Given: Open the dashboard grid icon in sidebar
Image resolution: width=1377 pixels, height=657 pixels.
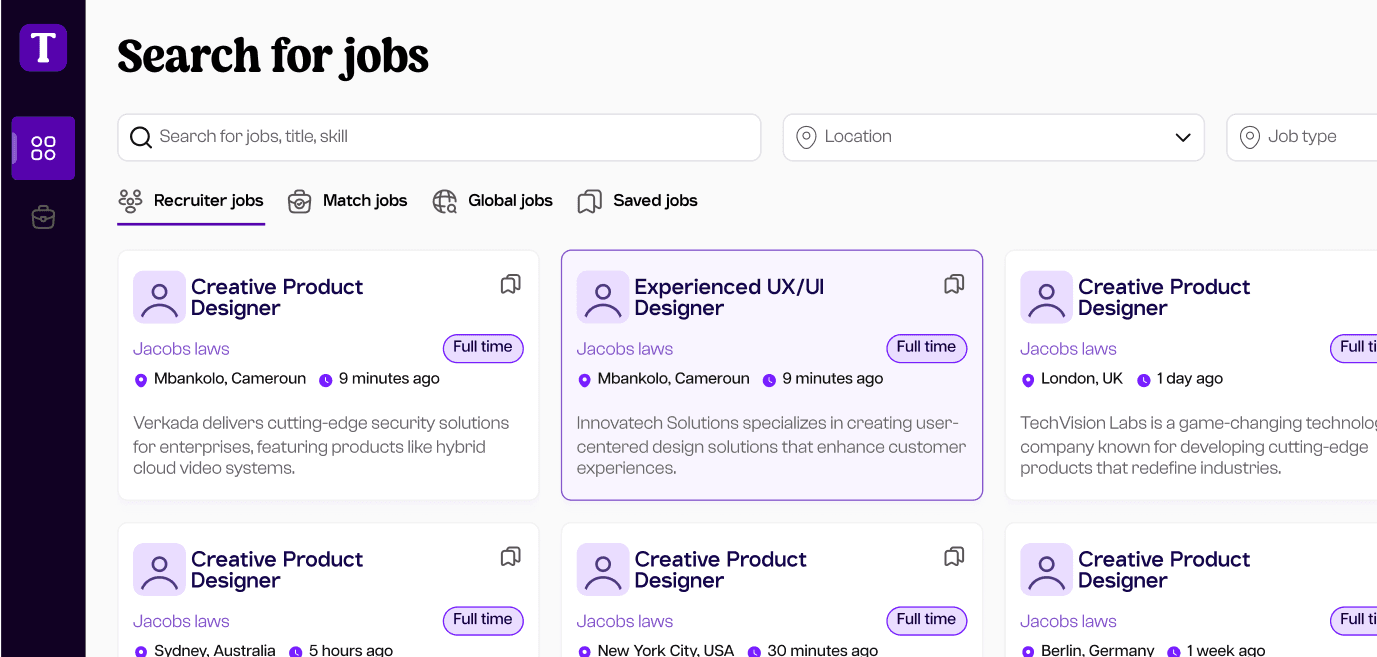Looking at the screenshot, I should coord(43,148).
